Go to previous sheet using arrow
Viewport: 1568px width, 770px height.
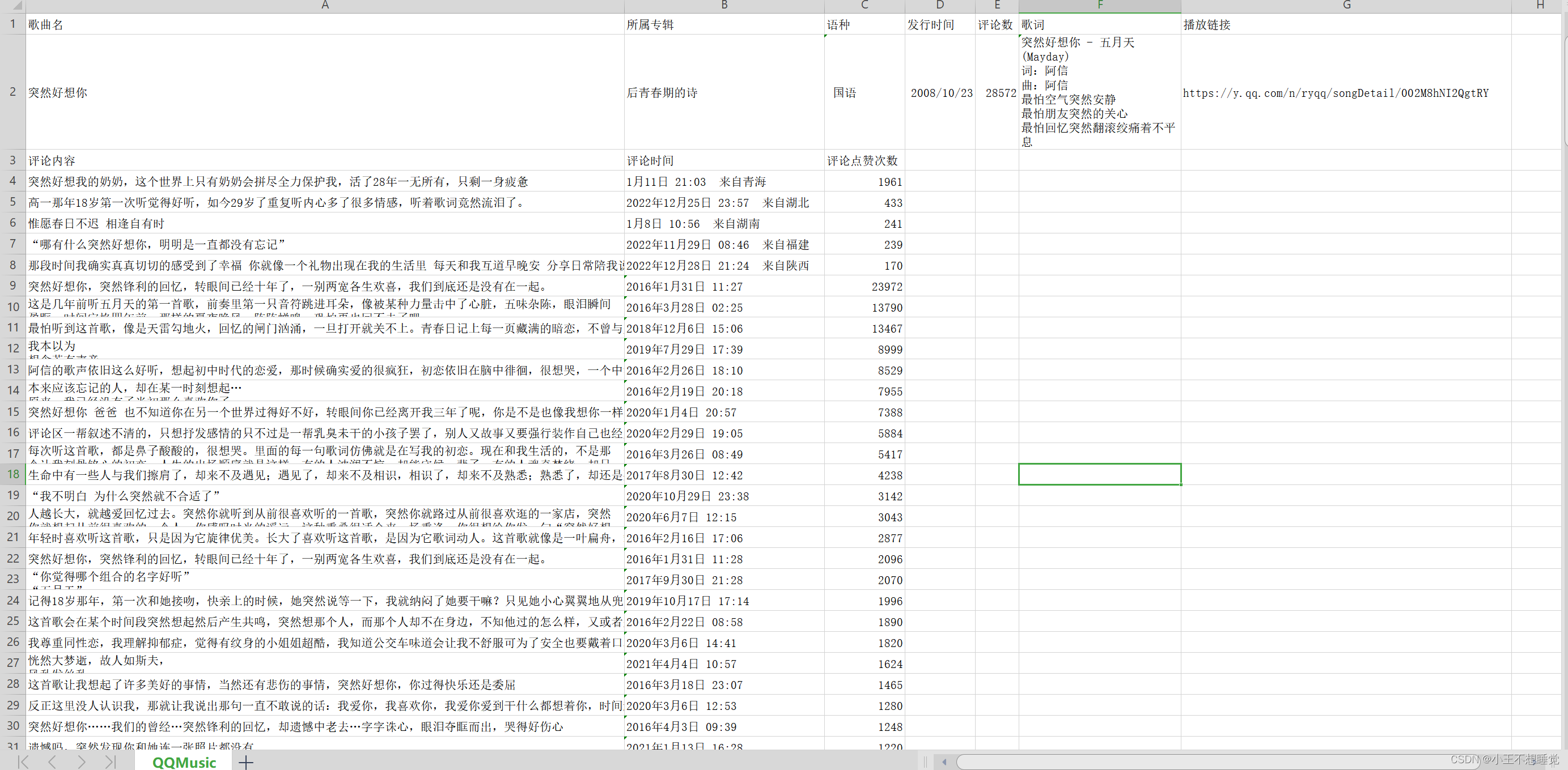[52, 762]
